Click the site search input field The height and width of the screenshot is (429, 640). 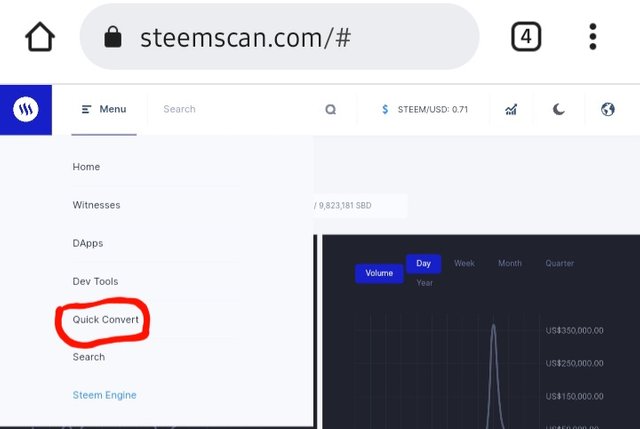(x=235, y=110)
